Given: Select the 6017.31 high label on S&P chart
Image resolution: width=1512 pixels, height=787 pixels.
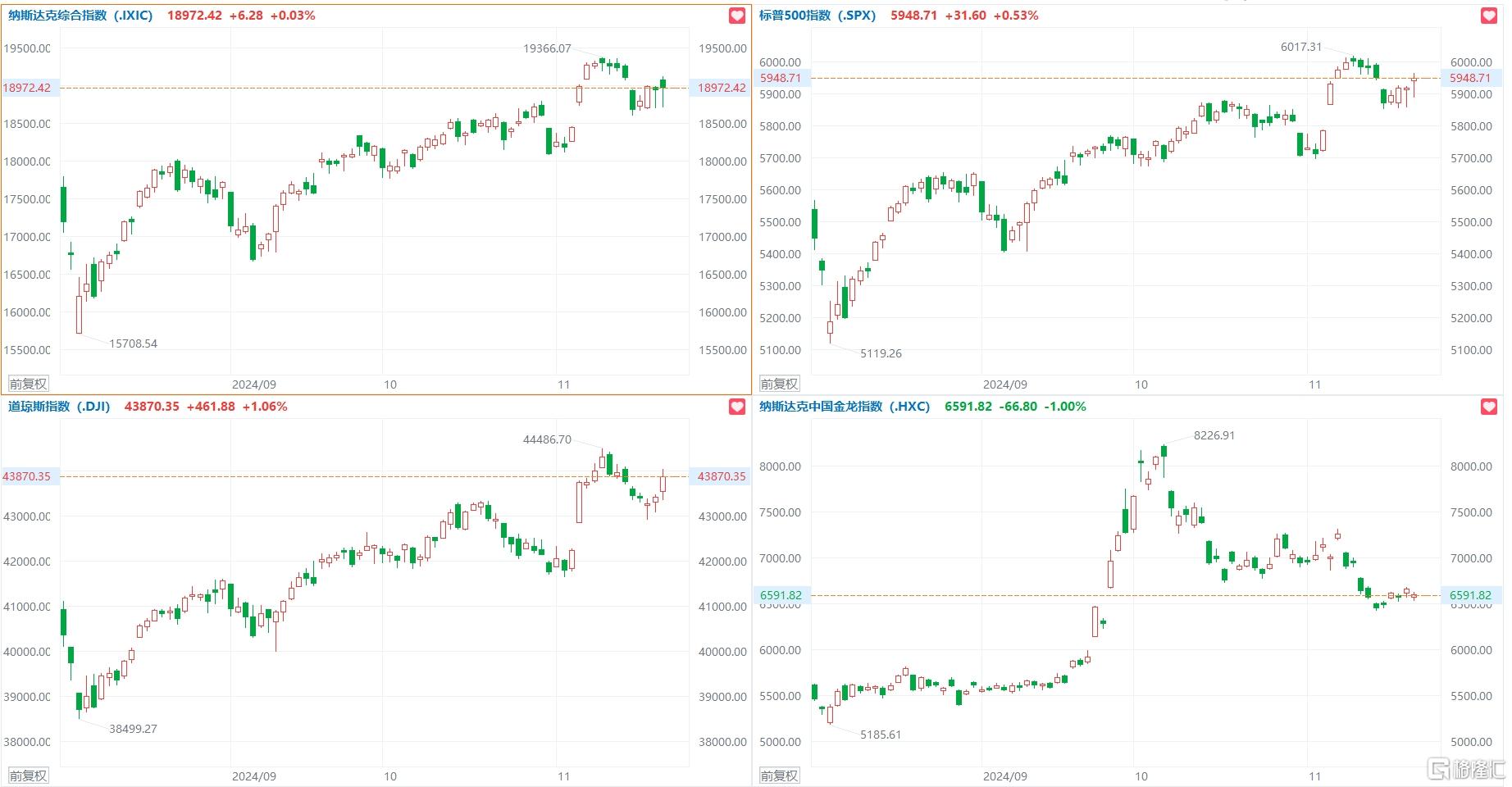Looking at the screenshot, I should click(x=1301, y=47).
